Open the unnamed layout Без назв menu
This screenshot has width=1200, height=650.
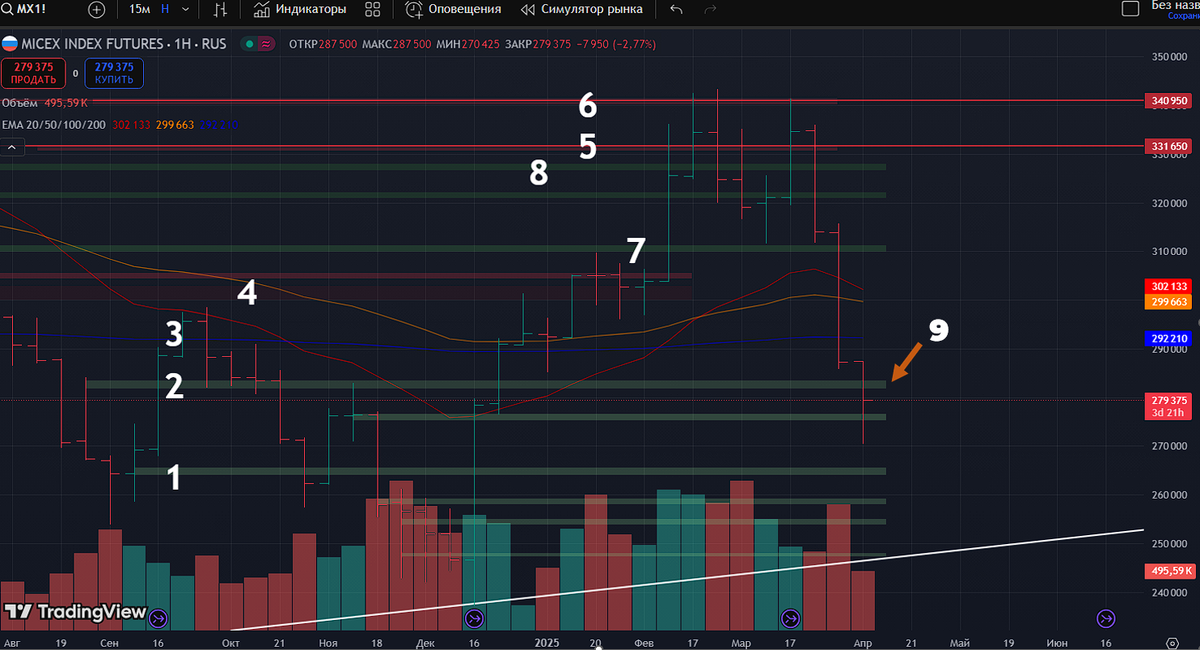point(1175,5)
